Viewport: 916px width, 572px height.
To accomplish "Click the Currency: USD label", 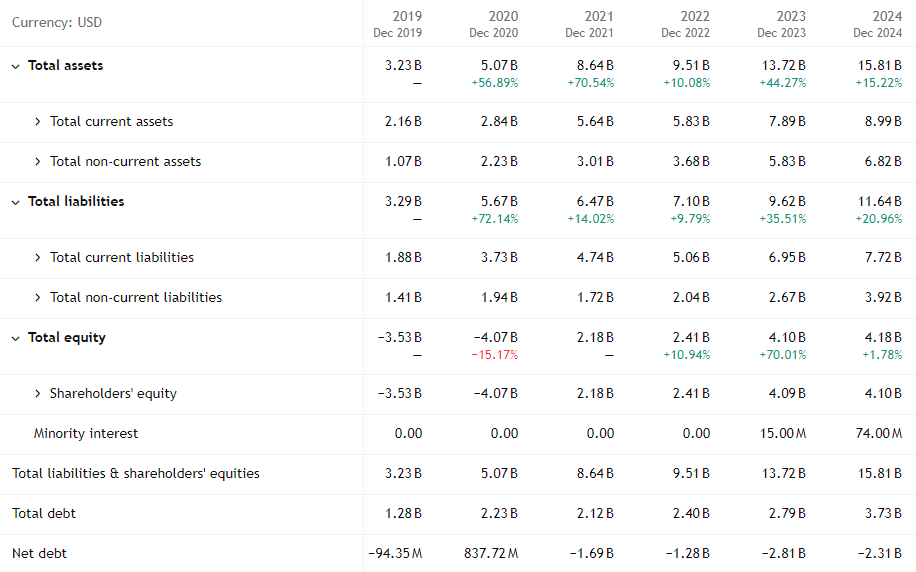I will coord(57,22).
